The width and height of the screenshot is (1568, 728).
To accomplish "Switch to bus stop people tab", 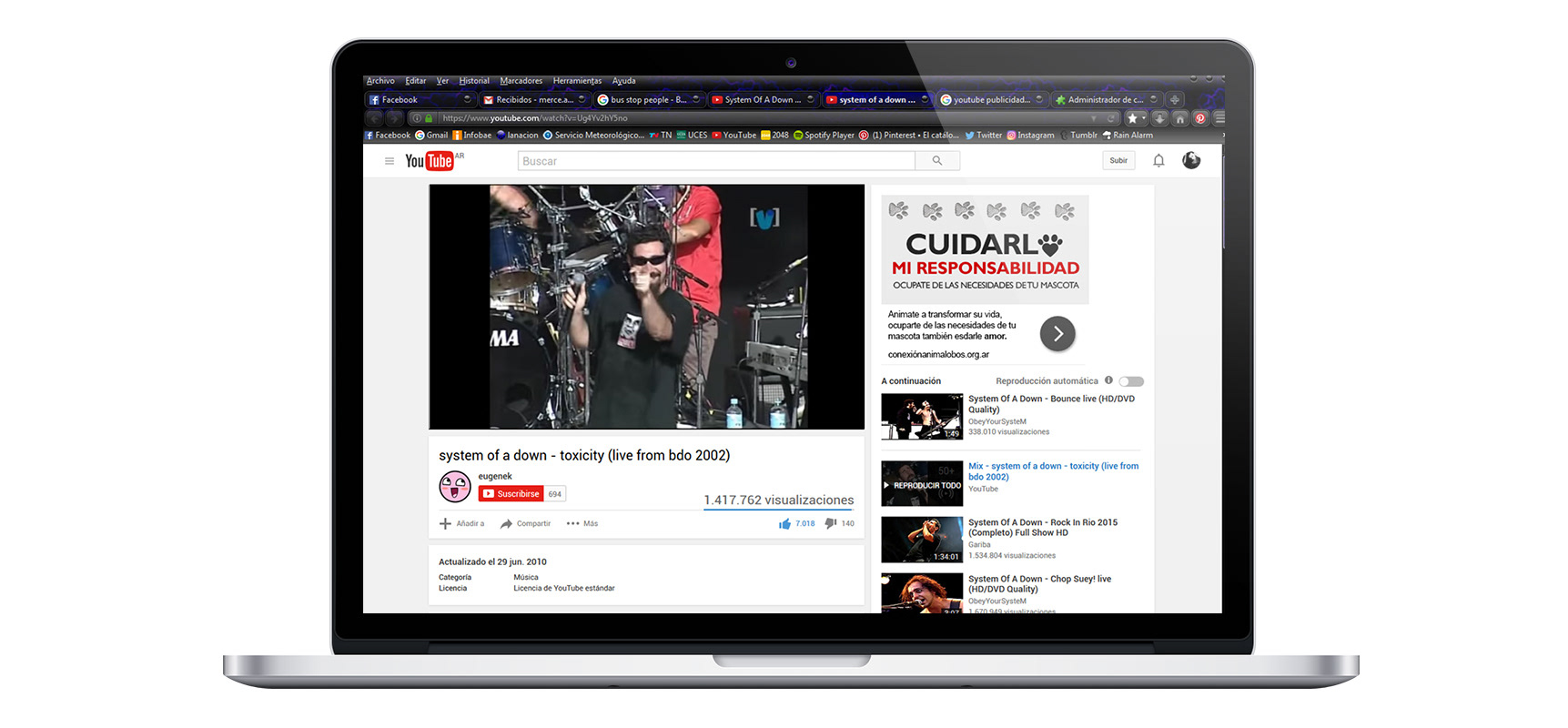I will [649, 100].
